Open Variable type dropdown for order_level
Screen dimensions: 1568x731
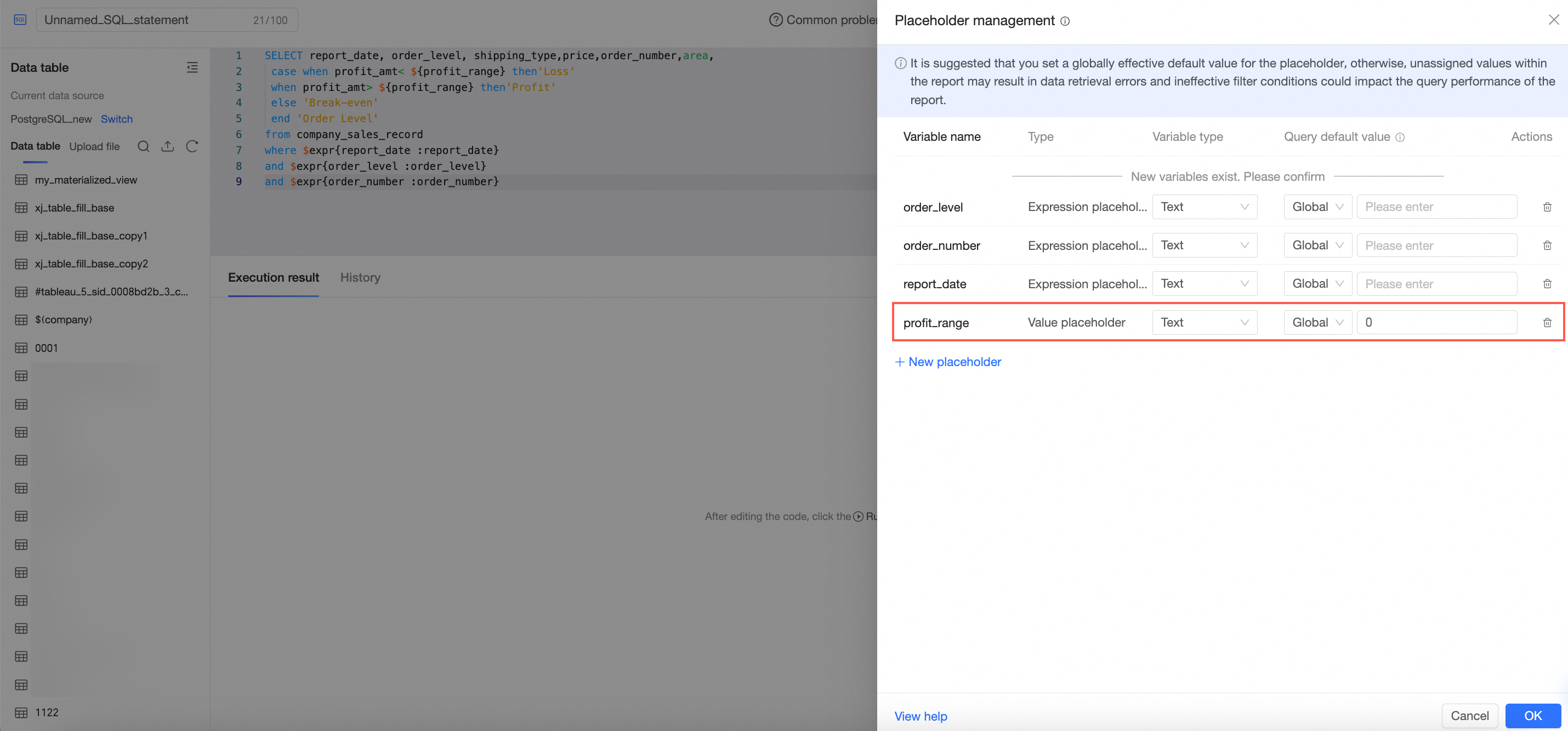1204,207
